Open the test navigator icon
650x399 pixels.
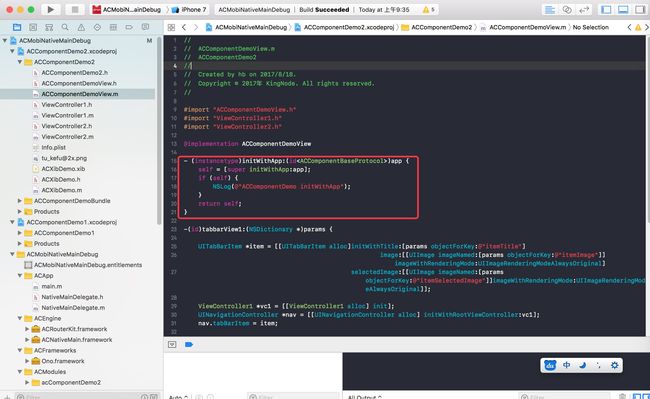pos(97,27)
